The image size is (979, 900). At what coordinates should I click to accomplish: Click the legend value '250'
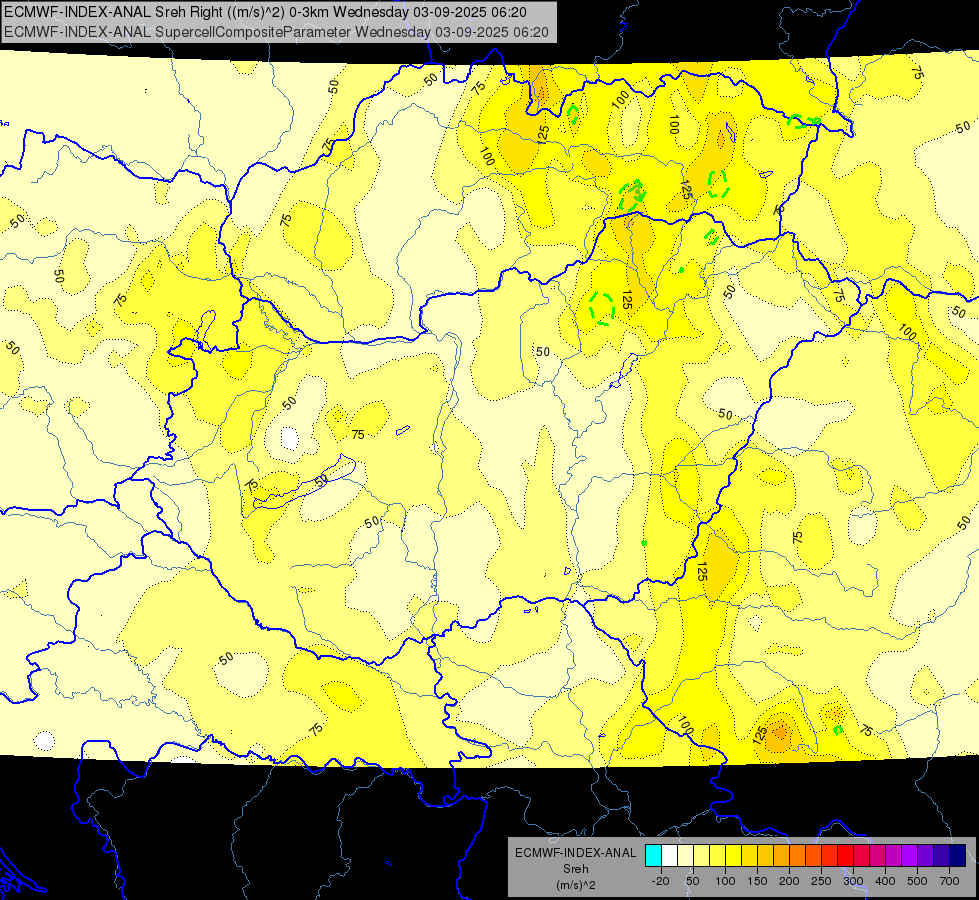821,881
